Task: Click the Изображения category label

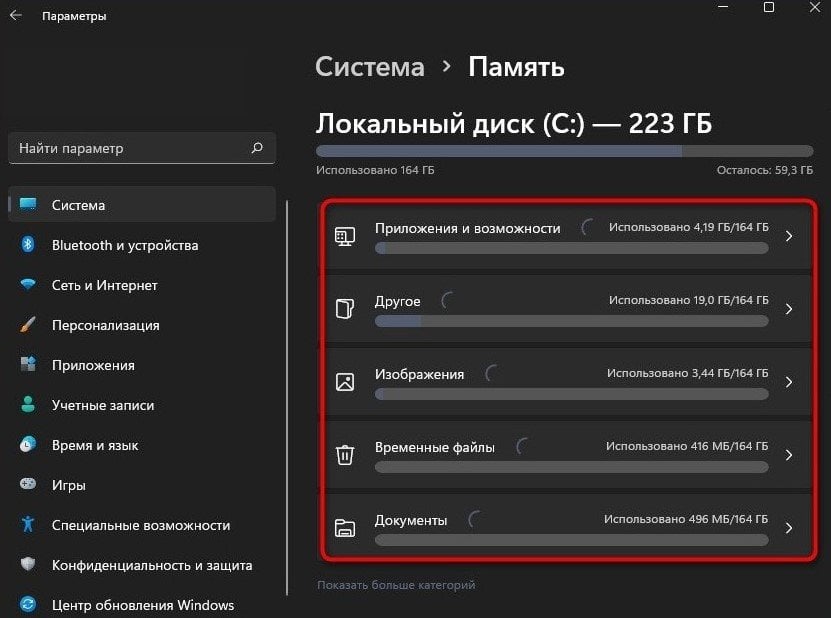Action: 419,374
